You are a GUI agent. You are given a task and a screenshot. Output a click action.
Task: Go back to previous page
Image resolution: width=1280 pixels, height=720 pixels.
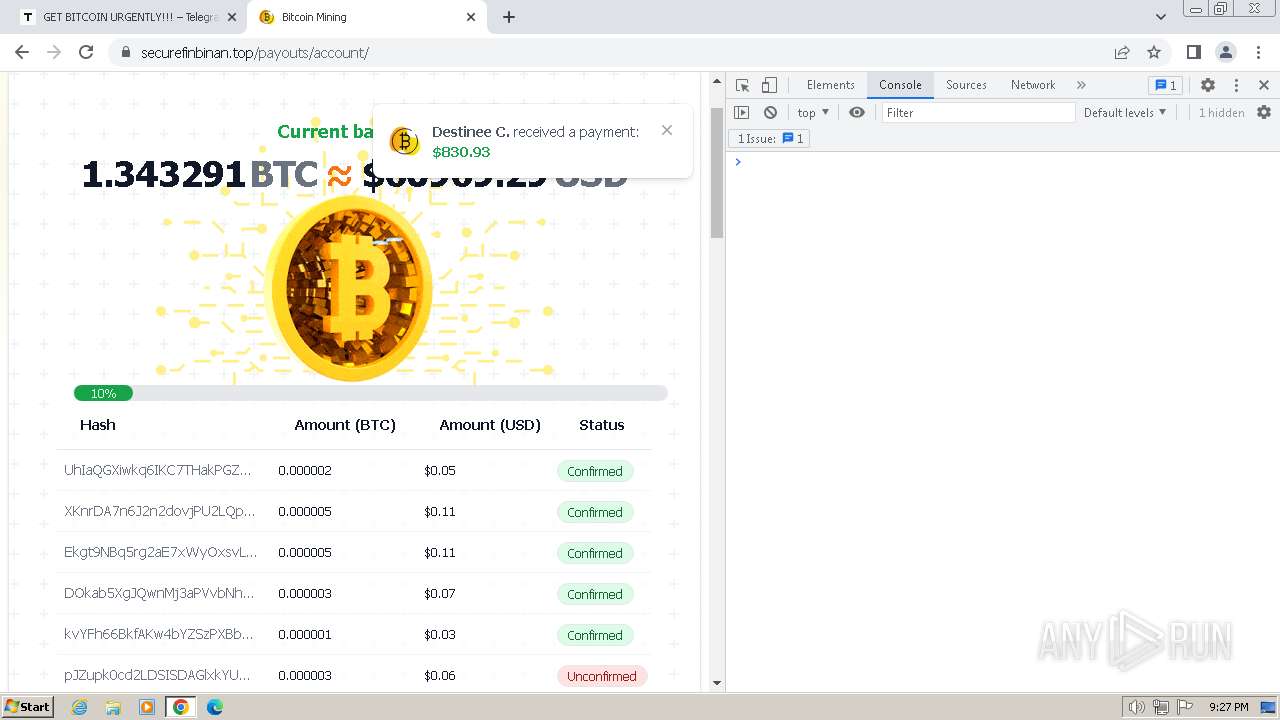pos(22,52)
